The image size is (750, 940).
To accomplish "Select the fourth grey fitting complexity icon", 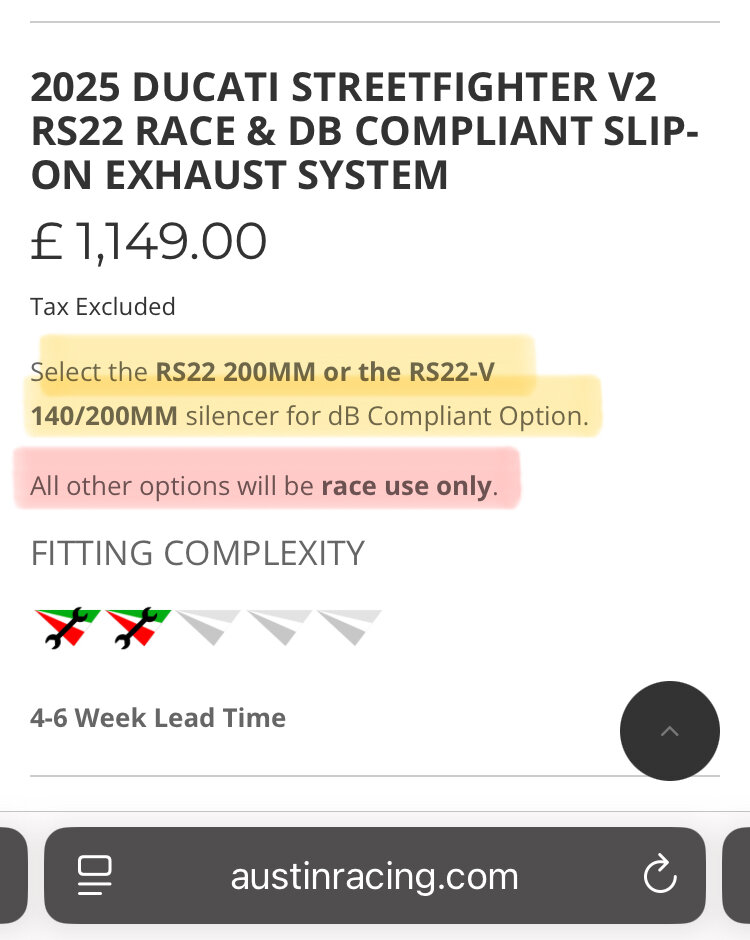I will 279,627.
